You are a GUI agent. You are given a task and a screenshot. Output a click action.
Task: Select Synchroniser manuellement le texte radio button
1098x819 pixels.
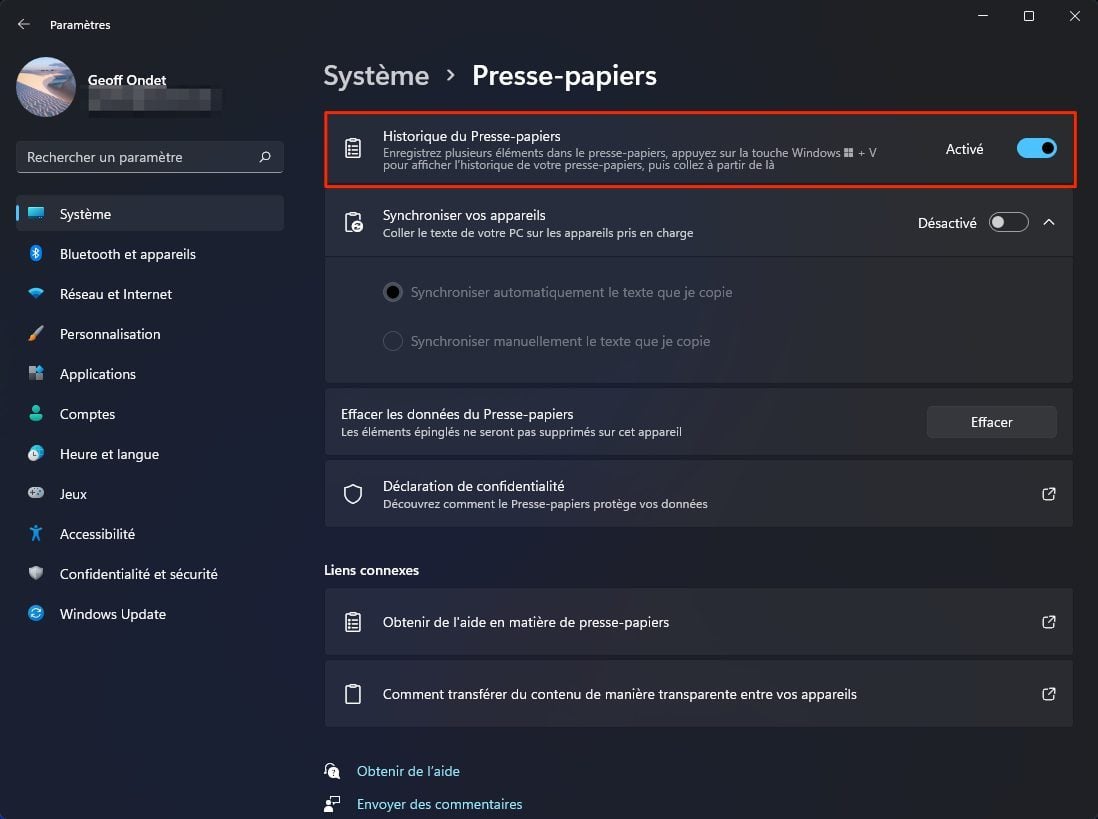tap(393, 341)
